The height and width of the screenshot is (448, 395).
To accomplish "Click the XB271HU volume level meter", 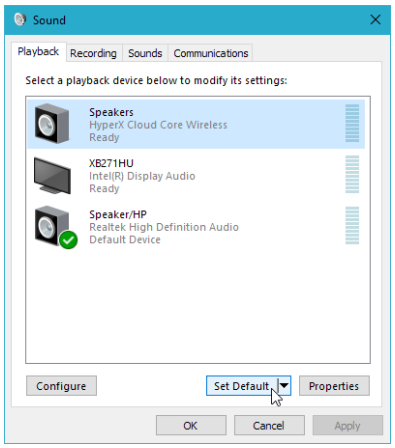I will coord(352,174).
